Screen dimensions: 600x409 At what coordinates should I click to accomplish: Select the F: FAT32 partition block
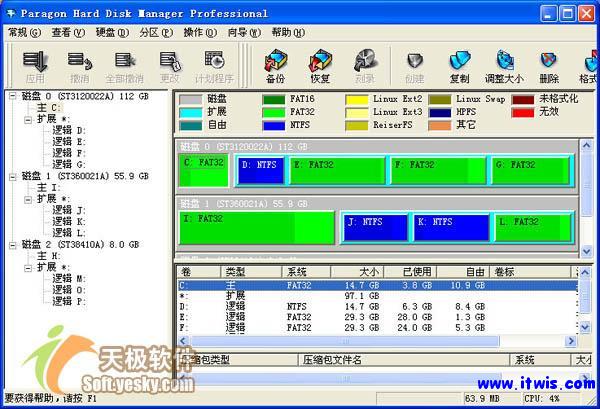pos(439,170)
